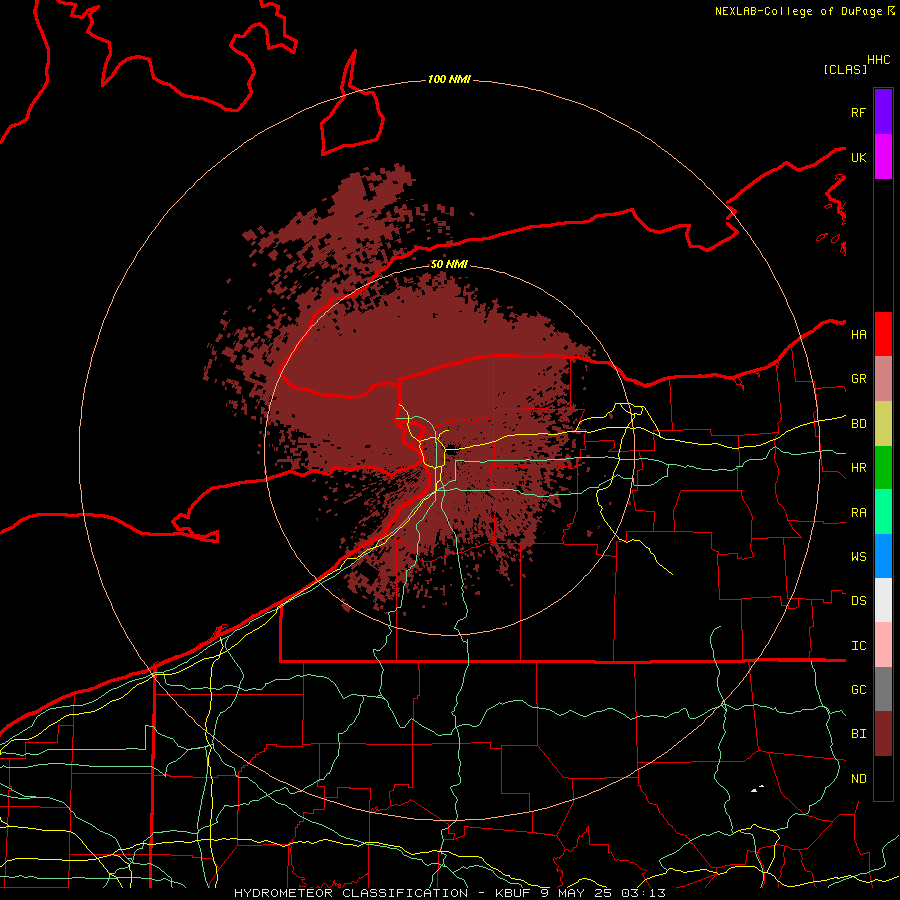
Task: Click the GR legend color swatch
Action: tap(883, 378)
